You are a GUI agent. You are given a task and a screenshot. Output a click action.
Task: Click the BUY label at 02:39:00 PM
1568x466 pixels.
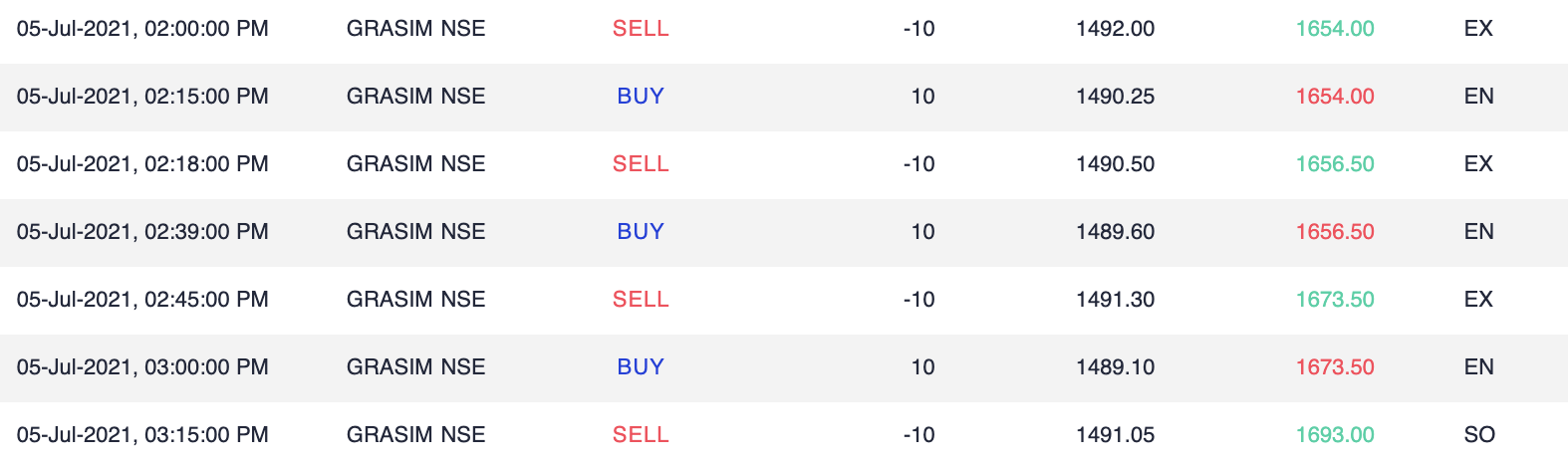641,232
